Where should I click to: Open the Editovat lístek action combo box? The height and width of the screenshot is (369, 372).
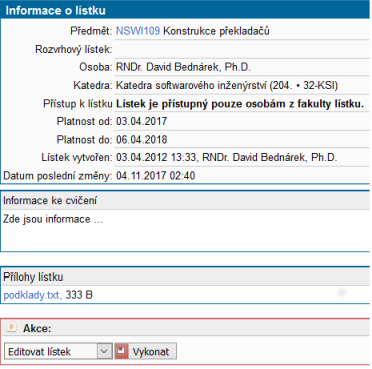[x=58, y=351]
